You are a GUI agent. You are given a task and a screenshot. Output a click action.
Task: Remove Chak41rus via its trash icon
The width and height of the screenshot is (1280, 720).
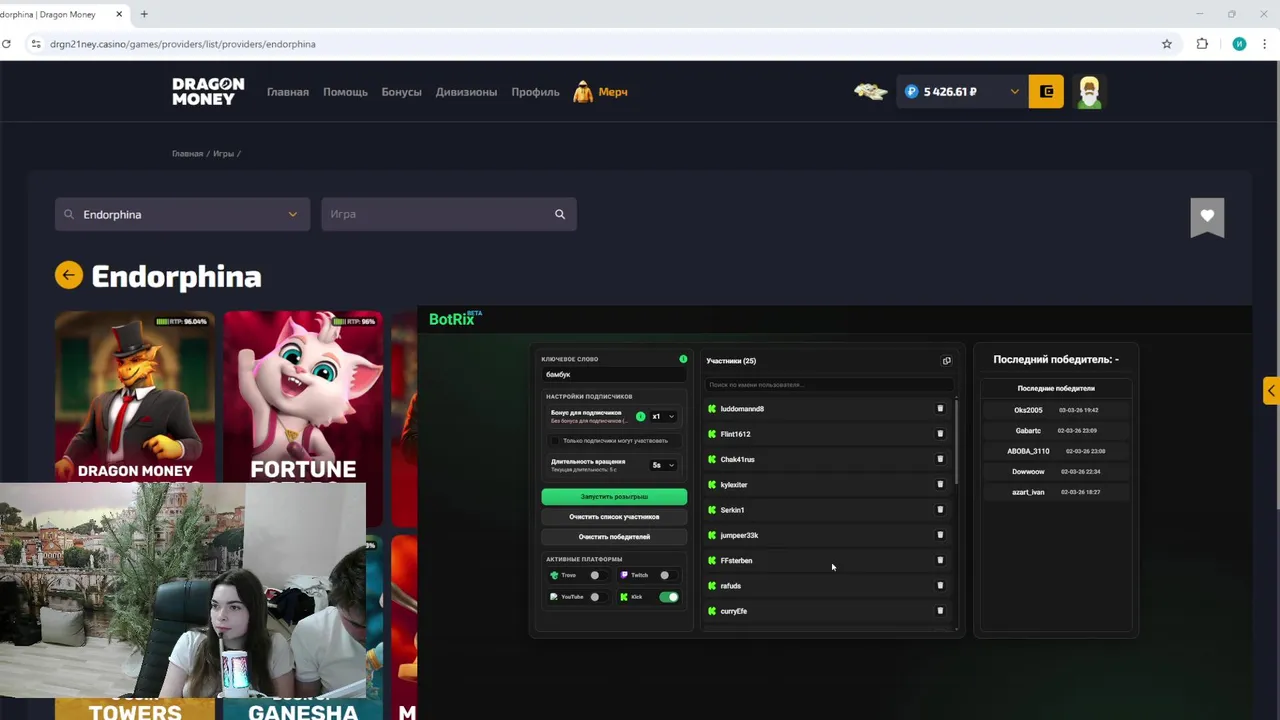940,459
